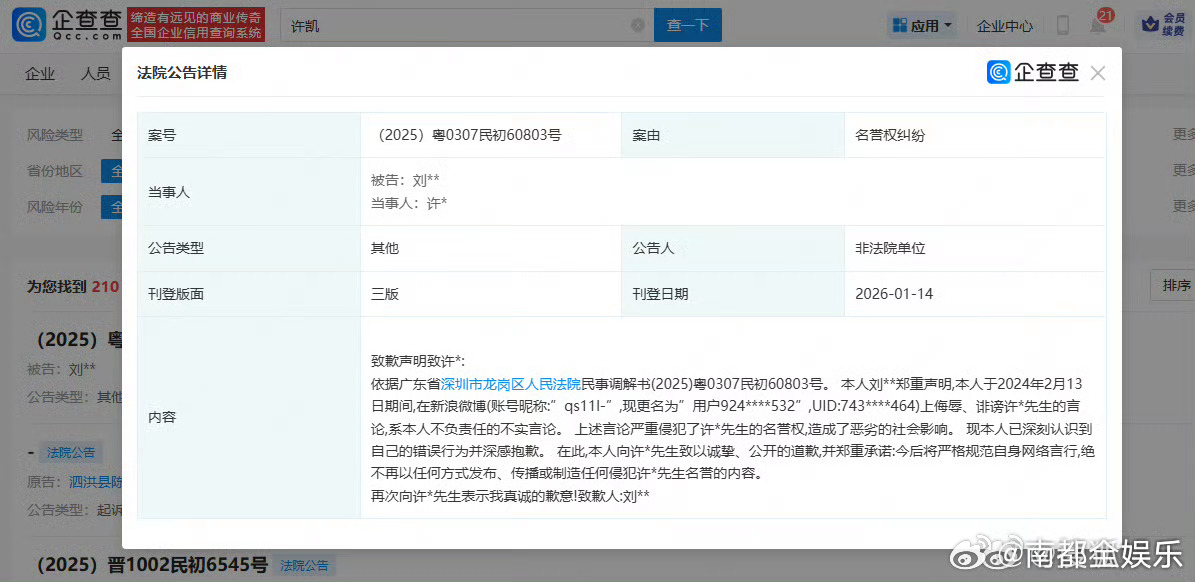Open the 应用 dropdown menu
The width and height of the screenshot is (1195, 582).
pyautogui.click(x=922, y=24)
